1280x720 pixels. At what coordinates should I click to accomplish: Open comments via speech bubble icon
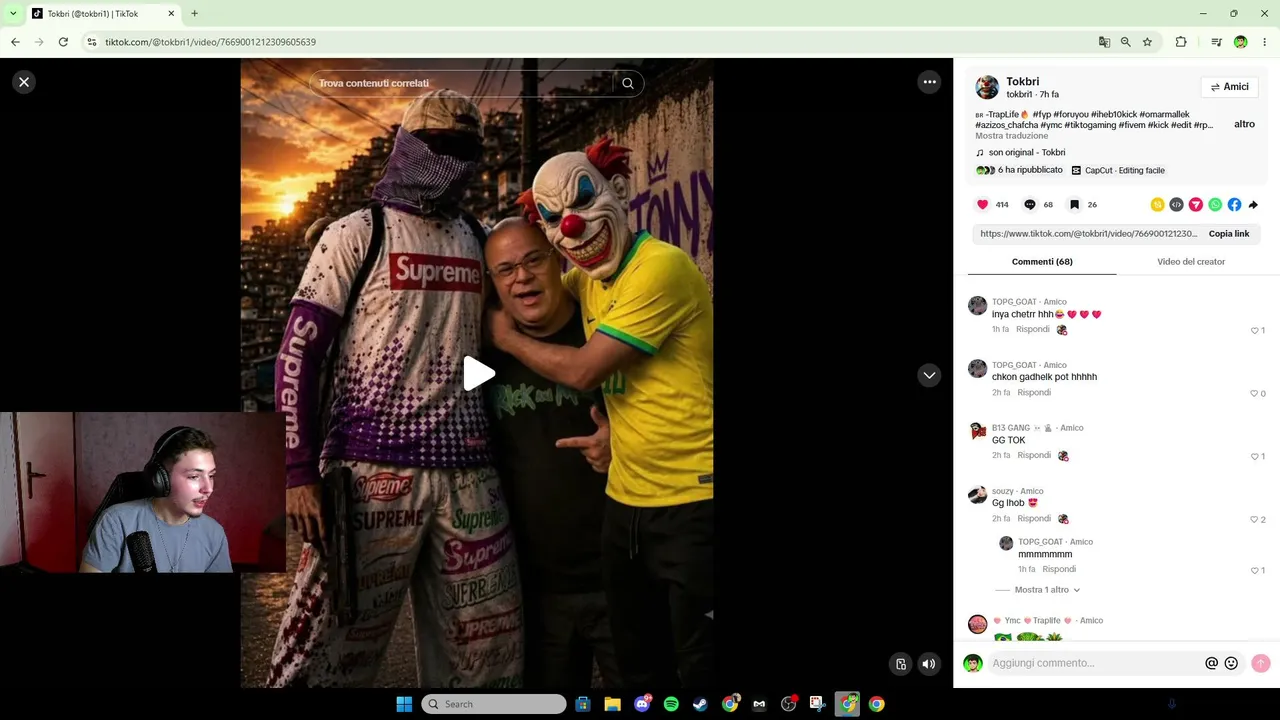1029,204
